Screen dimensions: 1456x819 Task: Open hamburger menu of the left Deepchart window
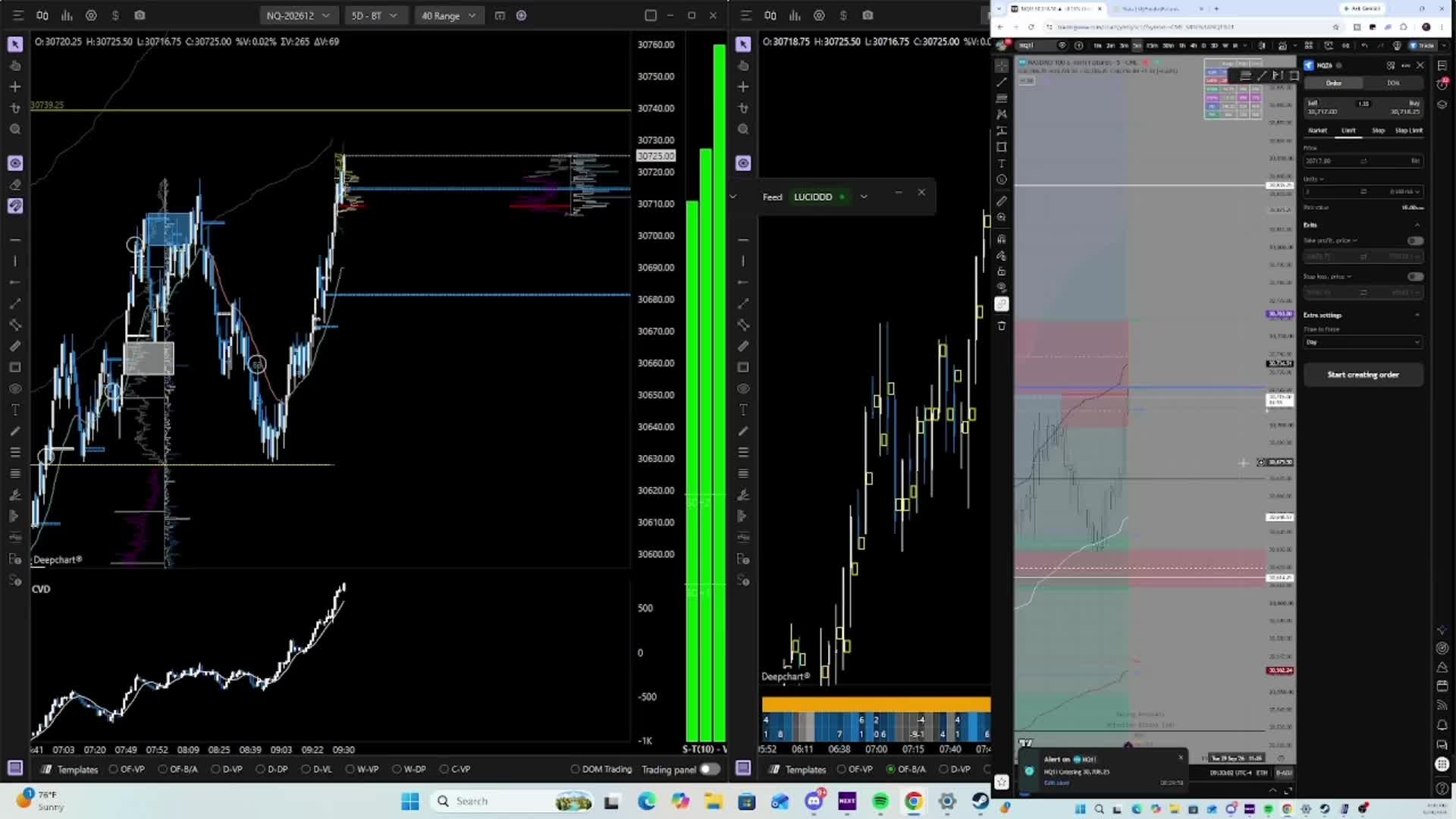pos(18,15)
